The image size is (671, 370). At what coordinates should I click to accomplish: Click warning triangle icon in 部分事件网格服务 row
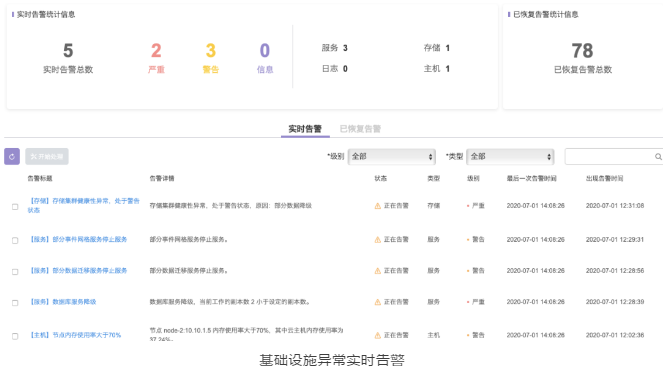coord(377,240)
